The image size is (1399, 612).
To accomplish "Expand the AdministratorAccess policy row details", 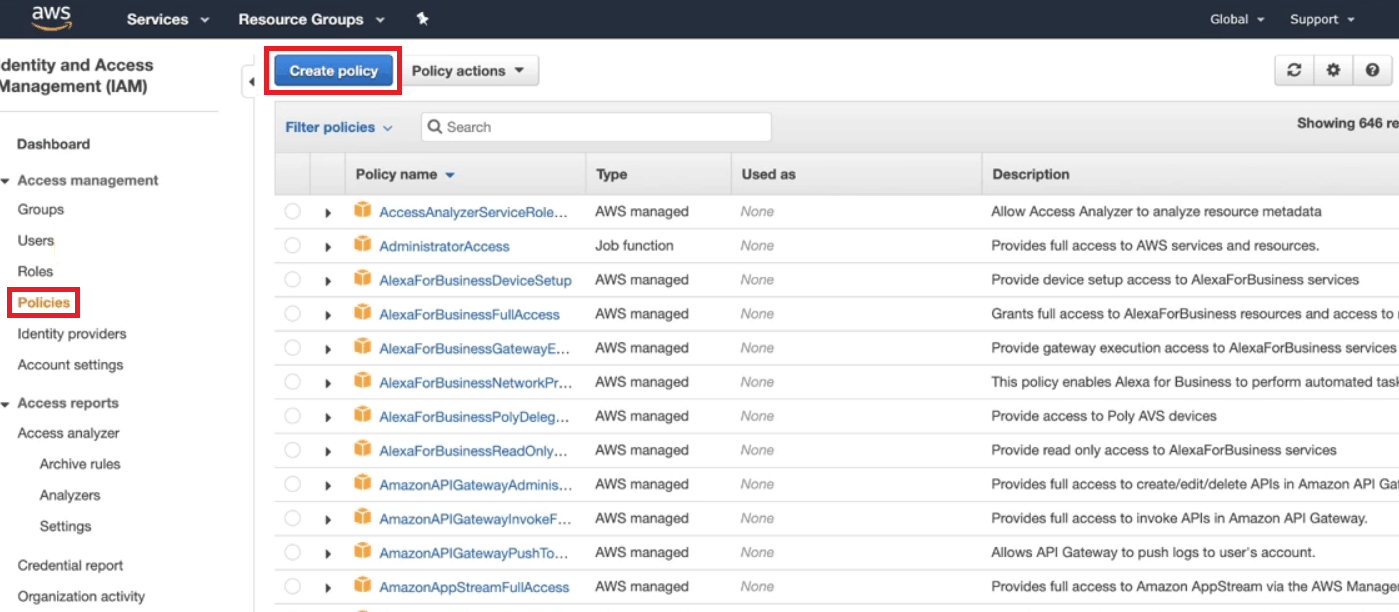I will click(328, 247).
